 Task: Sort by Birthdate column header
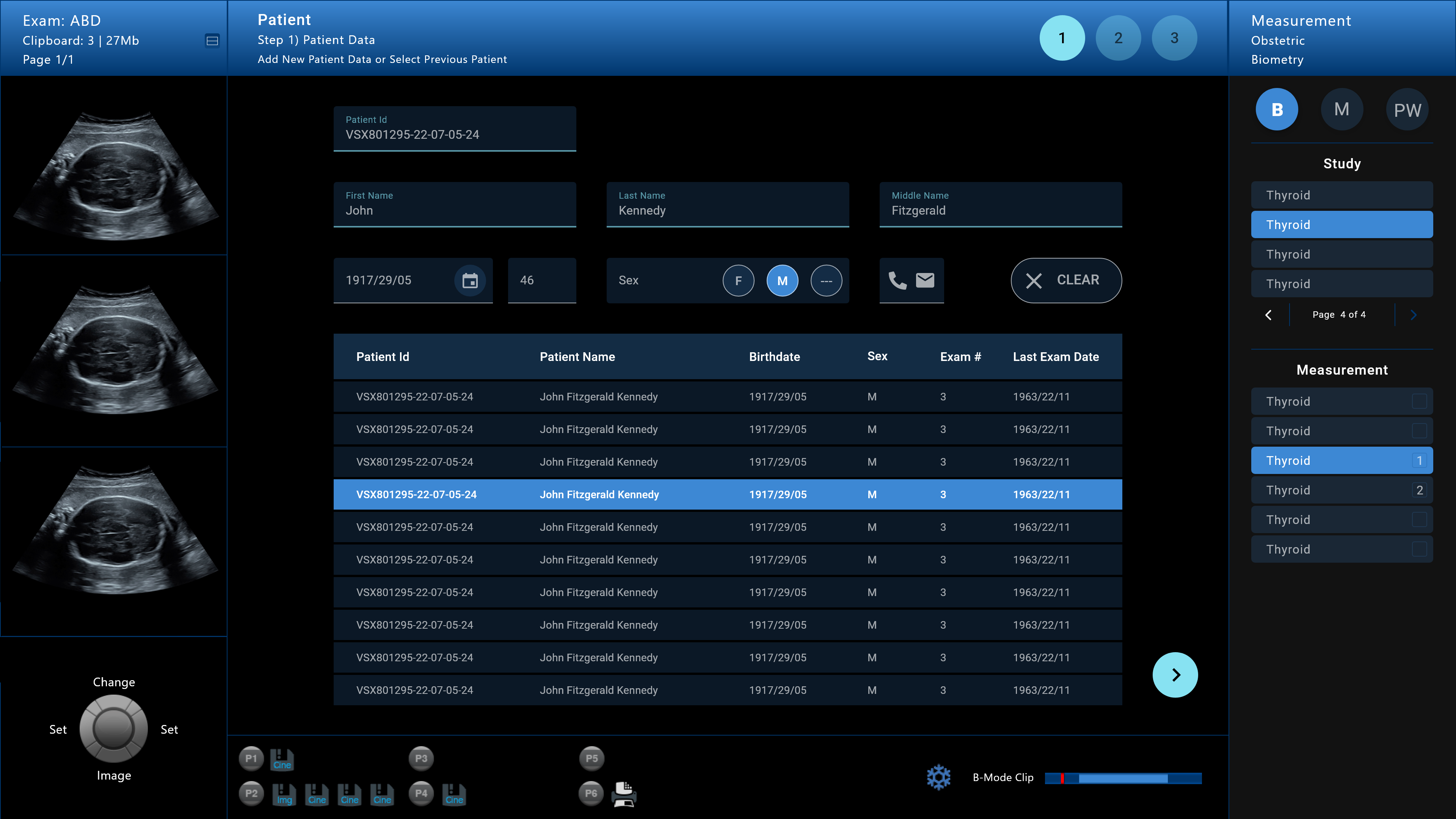[x=774, y=357]
